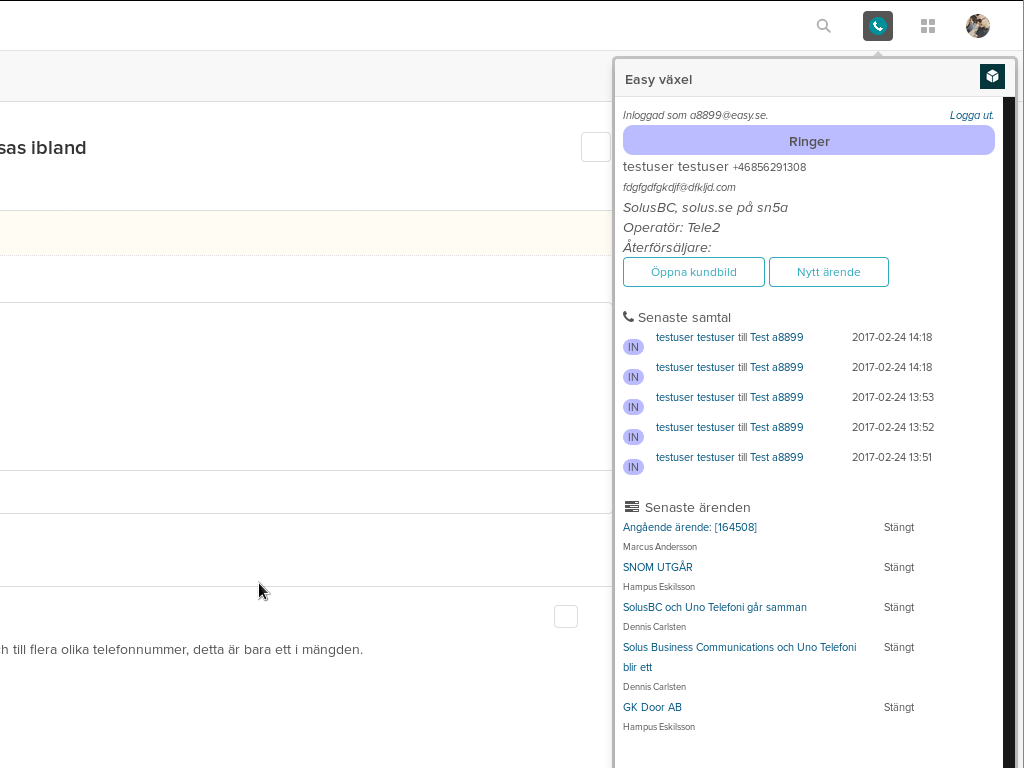Open 'SolusBC och Uno Telefoni går samman' ticket

click(x=714, y=607)
